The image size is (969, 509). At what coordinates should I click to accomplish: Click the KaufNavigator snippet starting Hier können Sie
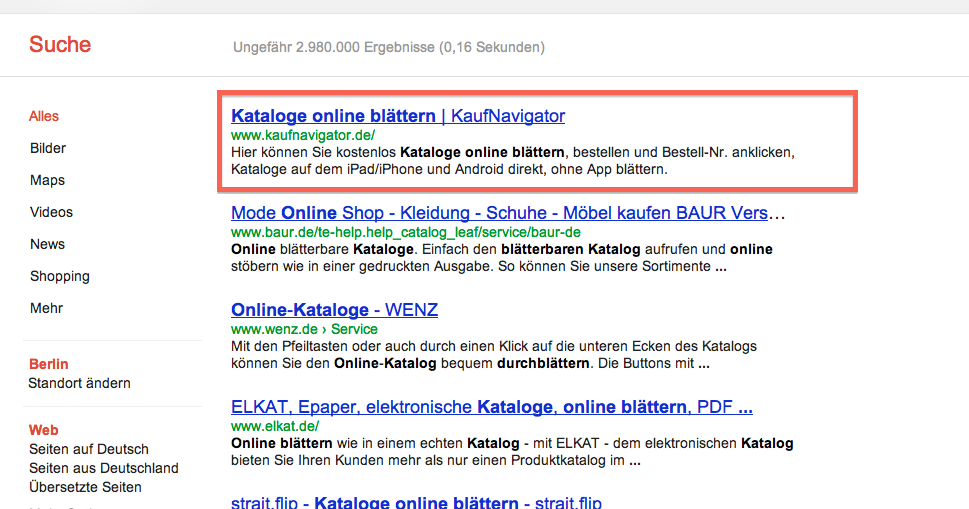tap(513, 161)
